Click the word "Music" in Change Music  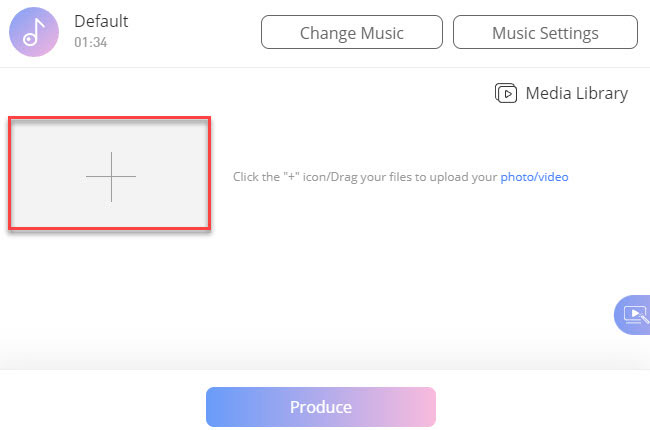tap(379, 32)
